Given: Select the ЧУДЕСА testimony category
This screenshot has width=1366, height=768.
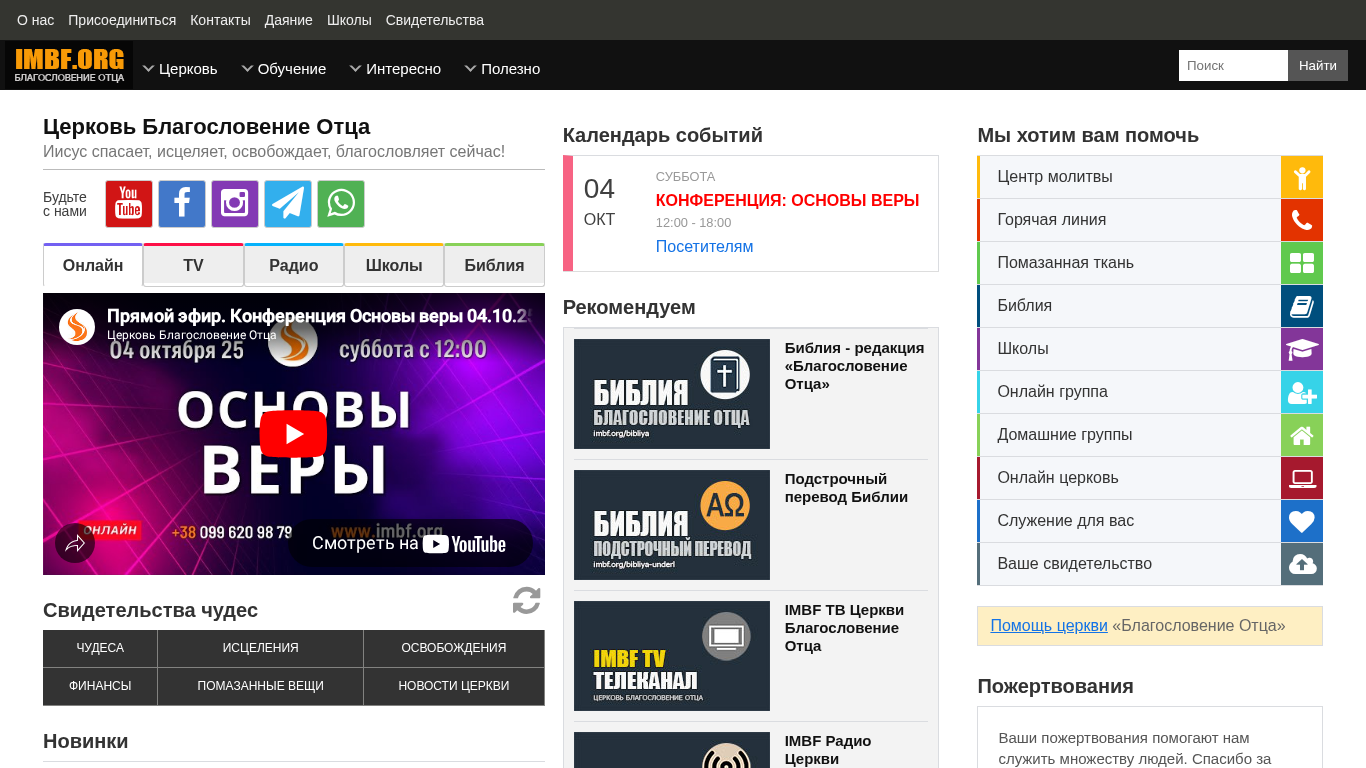Looking at the screenshot, I should click(x=100, y=648).
